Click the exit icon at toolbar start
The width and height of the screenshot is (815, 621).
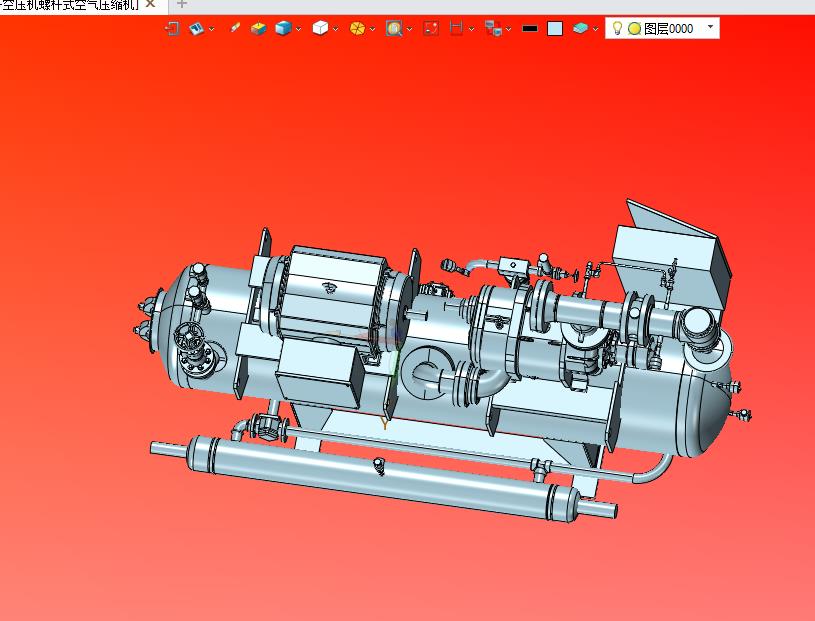click(171, 28)
